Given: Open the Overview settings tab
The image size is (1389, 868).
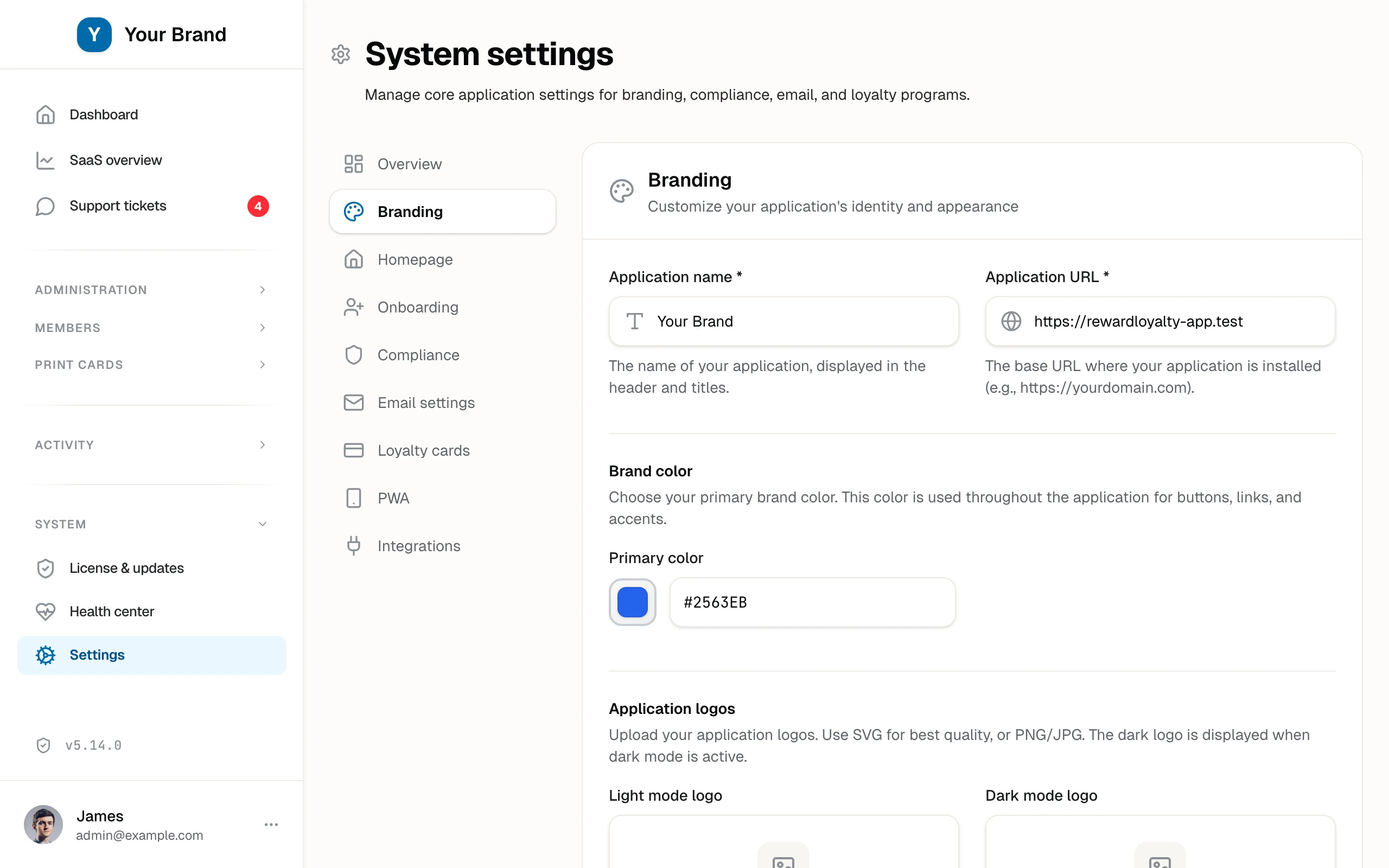Looking at the screenshot, I should click(443, 164).
